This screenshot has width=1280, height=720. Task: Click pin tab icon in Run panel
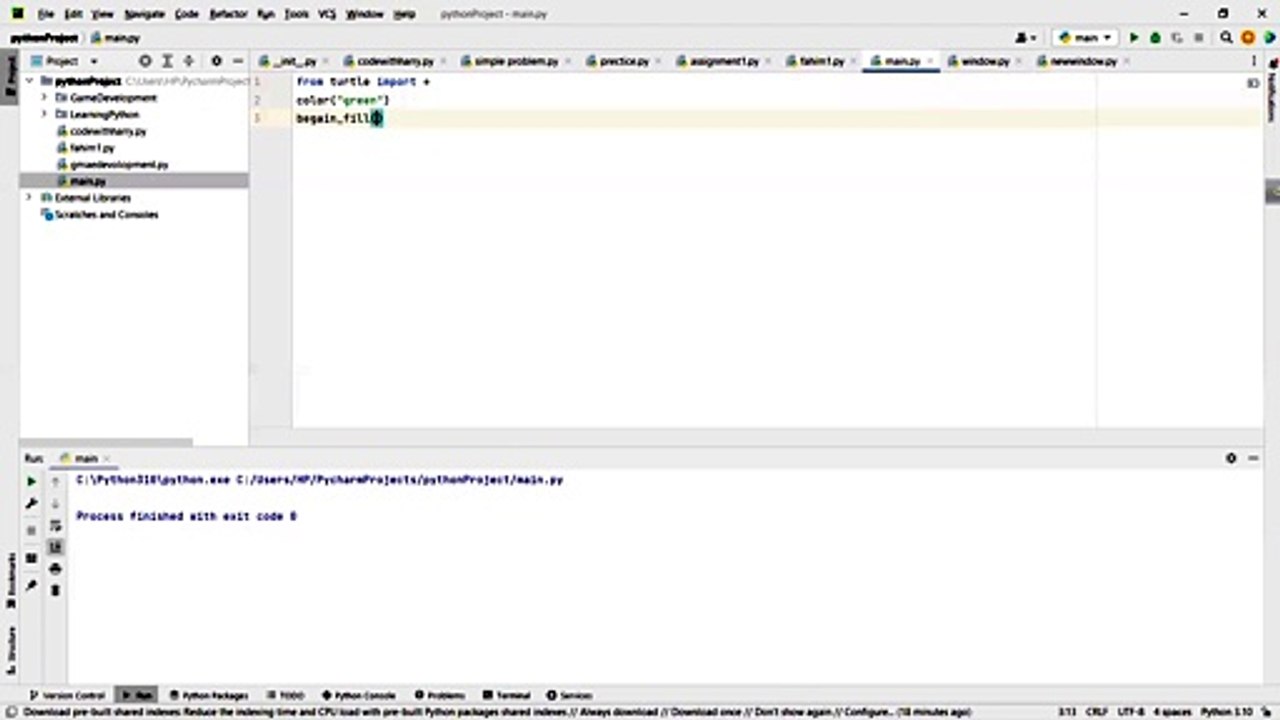click(32, 585)
